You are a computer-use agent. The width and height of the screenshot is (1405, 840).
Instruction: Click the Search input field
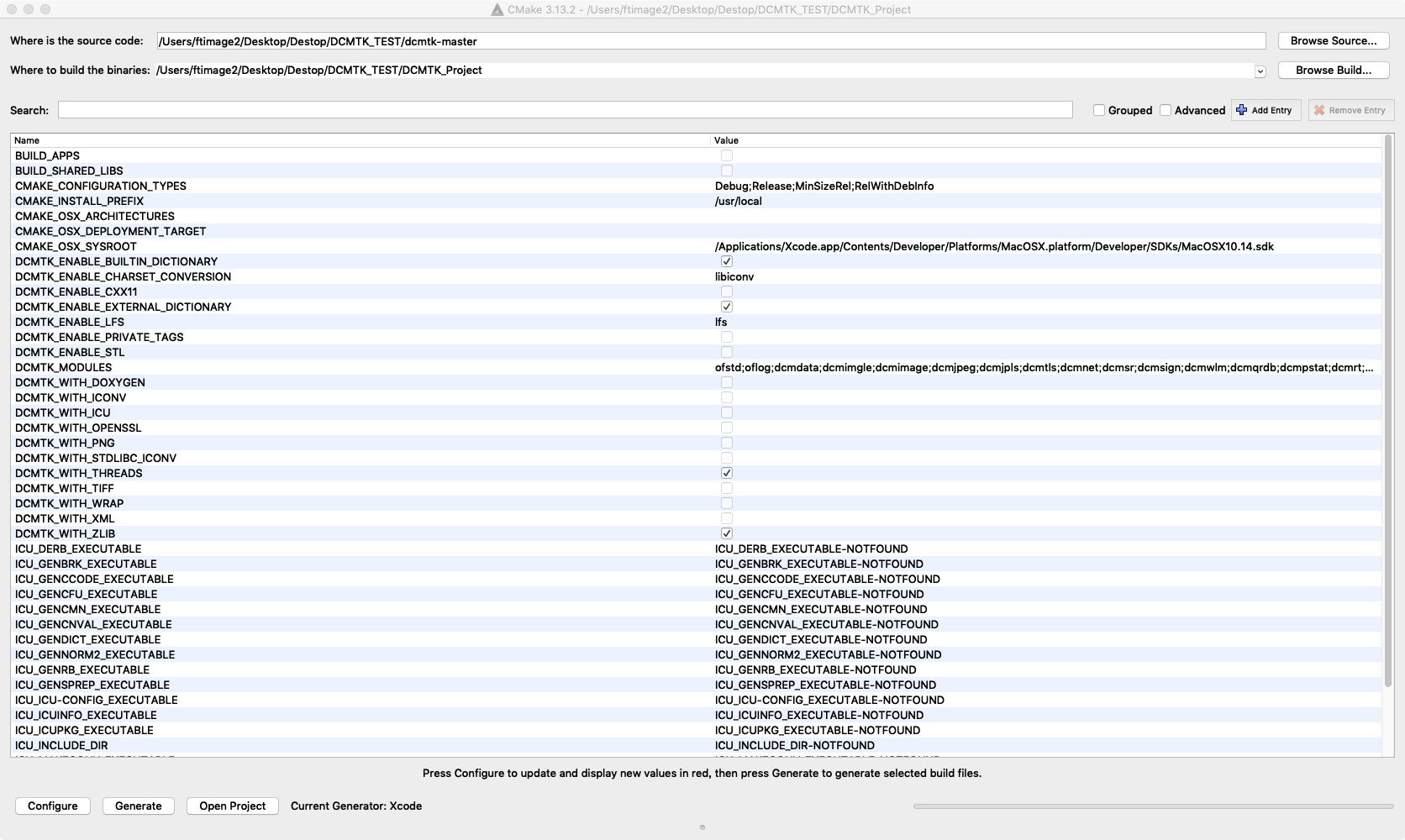point(565,110)
